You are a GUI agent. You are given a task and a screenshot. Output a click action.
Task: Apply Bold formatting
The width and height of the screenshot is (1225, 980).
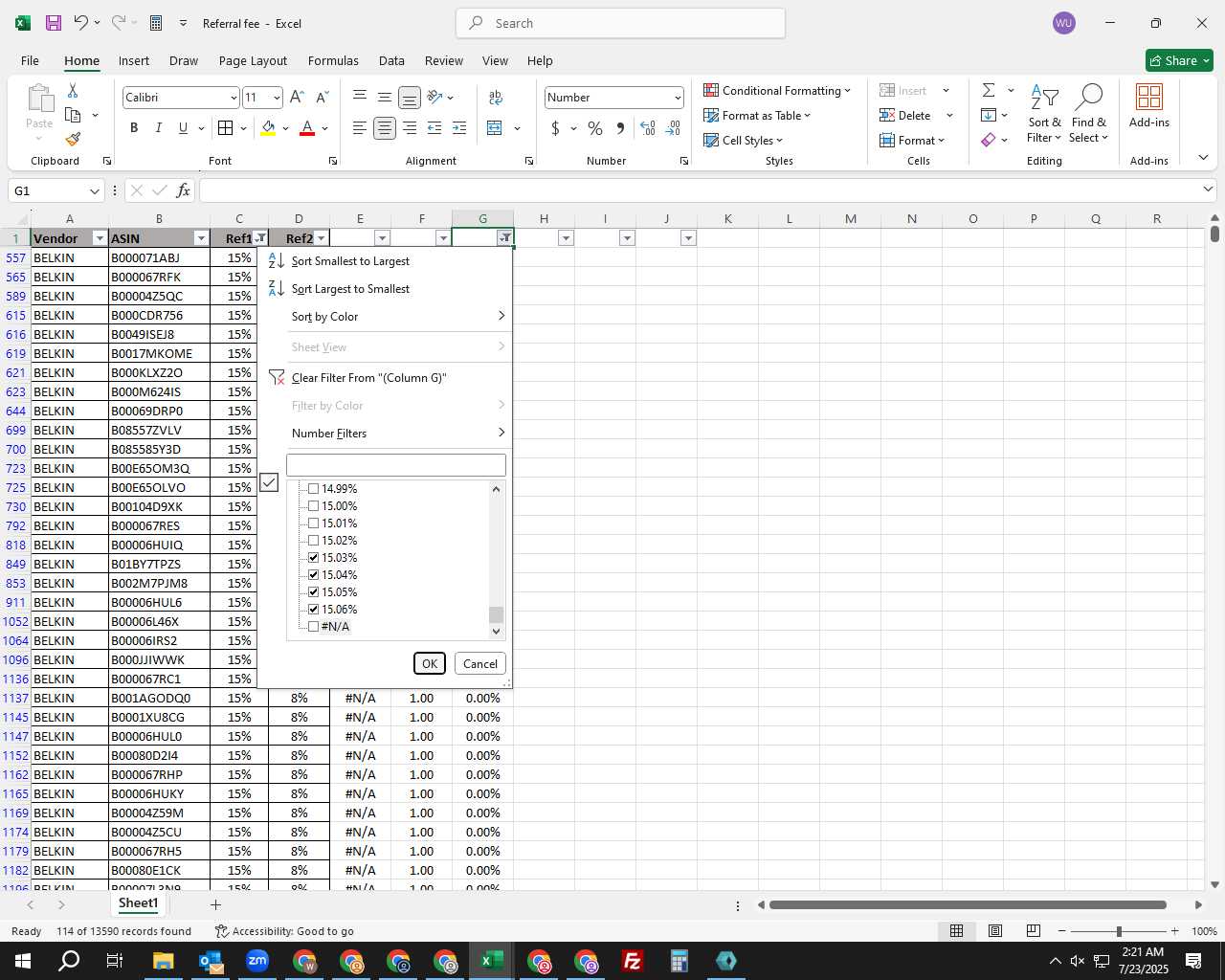tap(134, 128)
